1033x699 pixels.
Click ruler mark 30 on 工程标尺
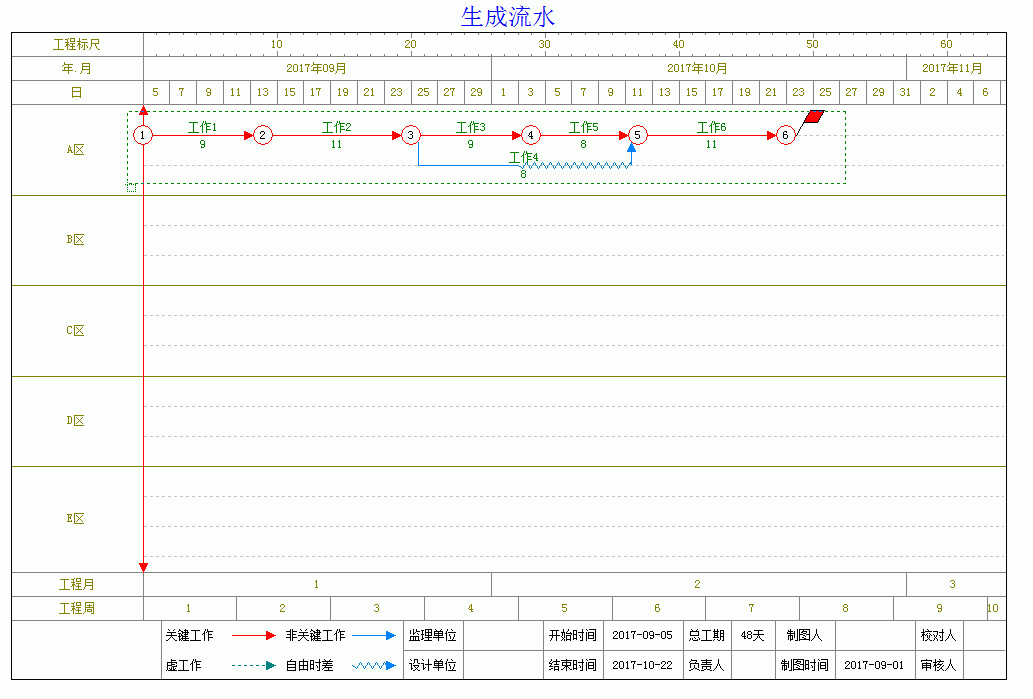[x=544, y=44]
